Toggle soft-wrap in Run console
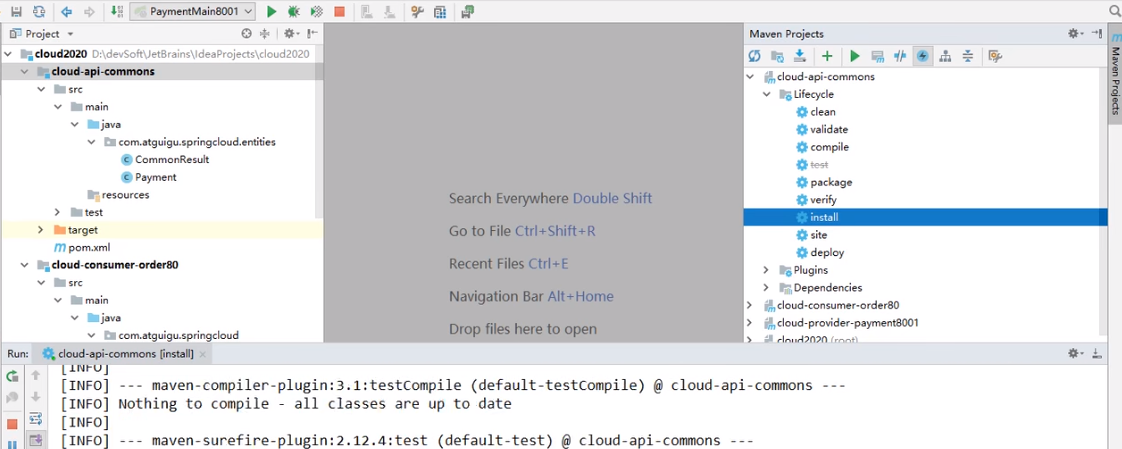Viewport: 1122px width, 449px height. [x=35, y=418]
